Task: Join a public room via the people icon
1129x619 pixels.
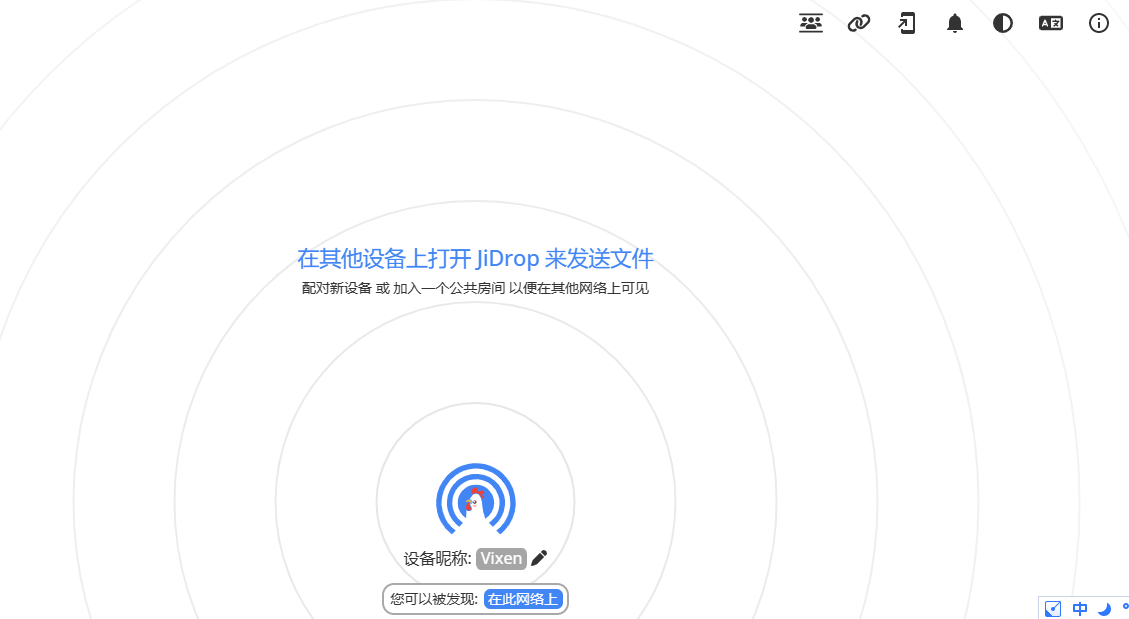Action: click(810, 23)
